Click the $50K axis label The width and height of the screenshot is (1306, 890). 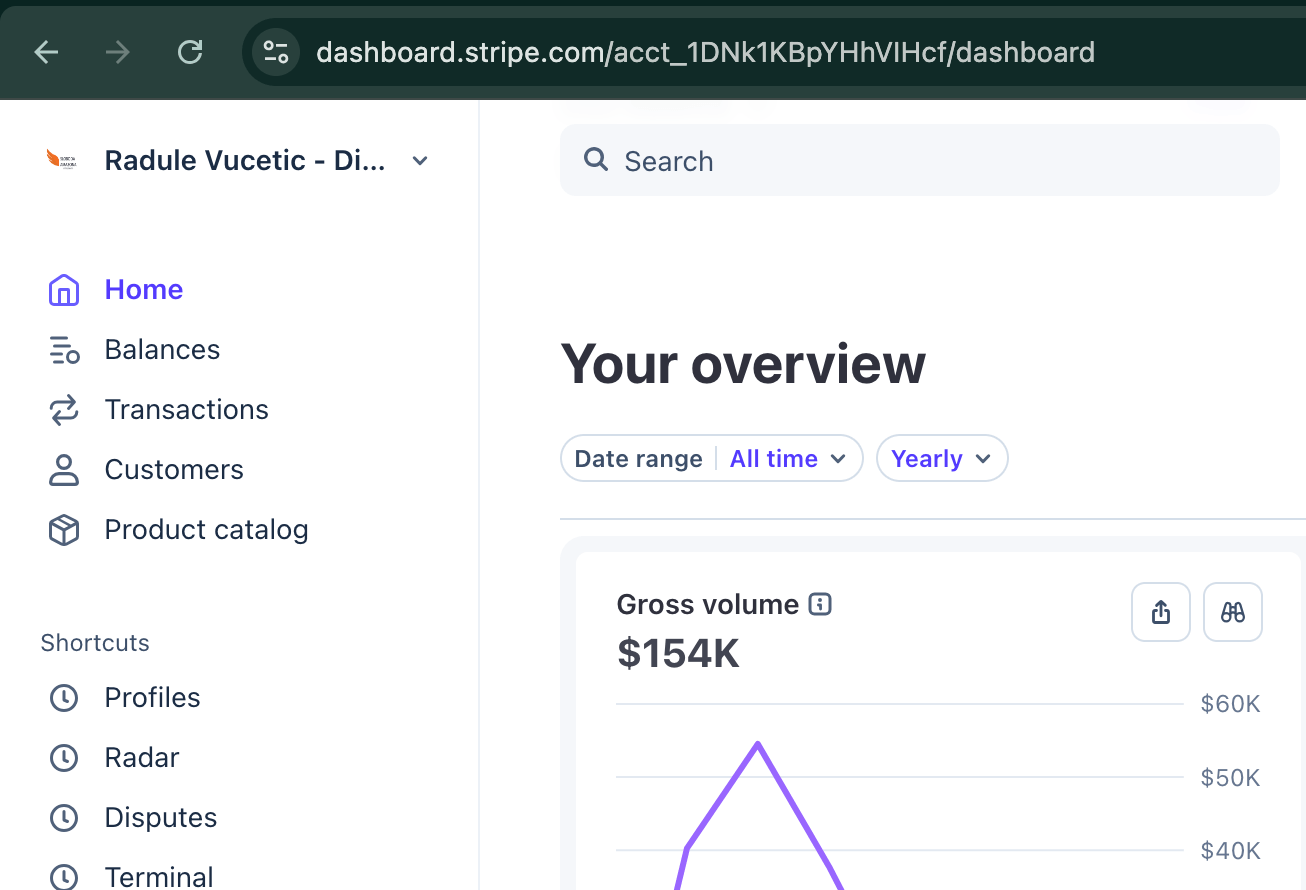tap(1230, 778)
